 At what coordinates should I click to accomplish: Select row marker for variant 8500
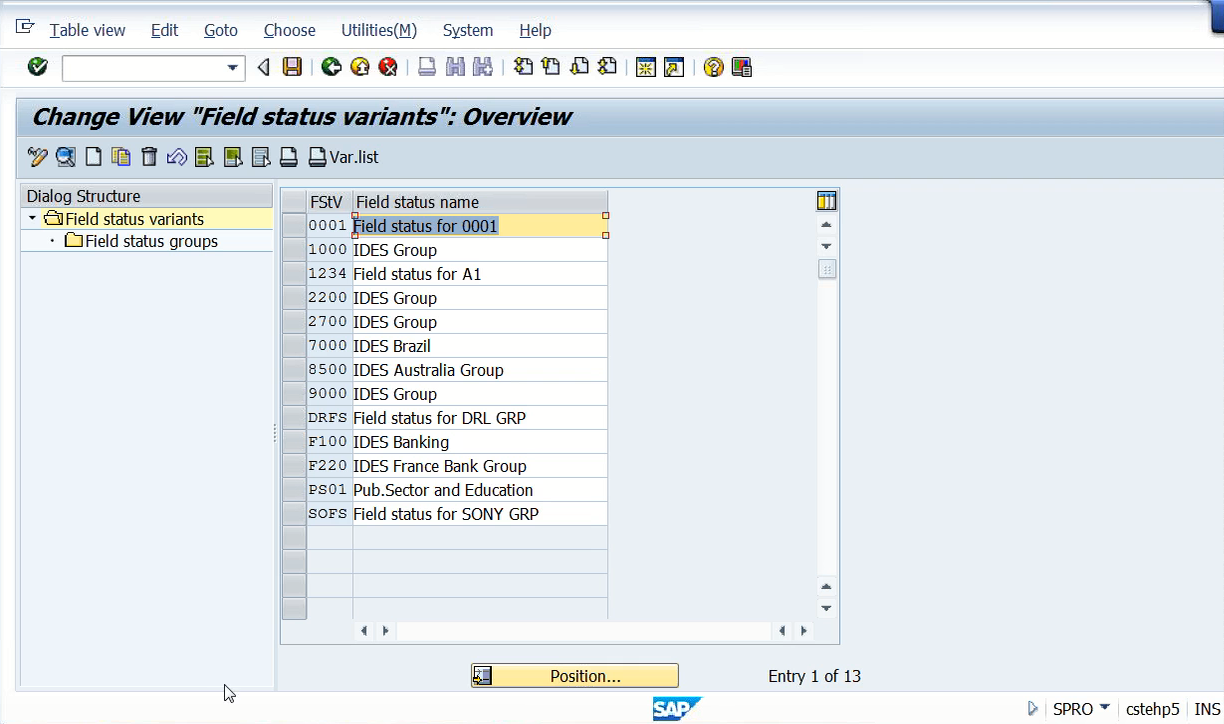(x=294, y=370)
